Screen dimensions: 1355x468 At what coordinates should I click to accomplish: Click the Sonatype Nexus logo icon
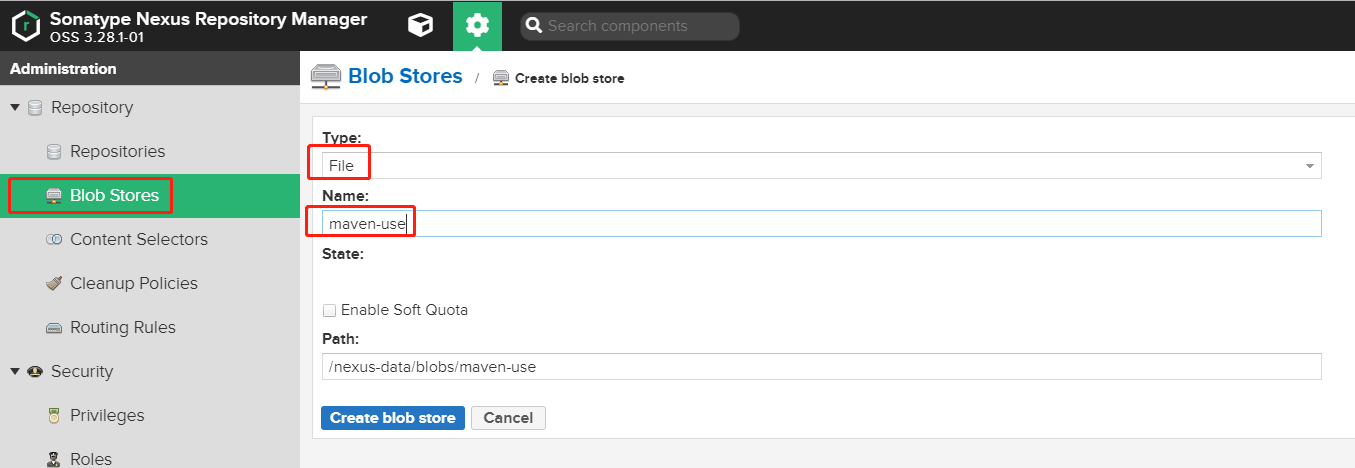point(26,26)
